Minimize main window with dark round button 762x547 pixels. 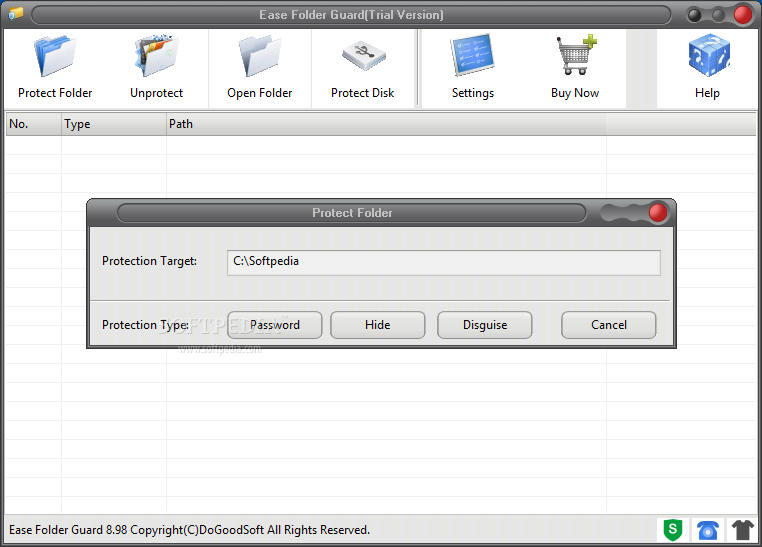click(x=694, y=16)
